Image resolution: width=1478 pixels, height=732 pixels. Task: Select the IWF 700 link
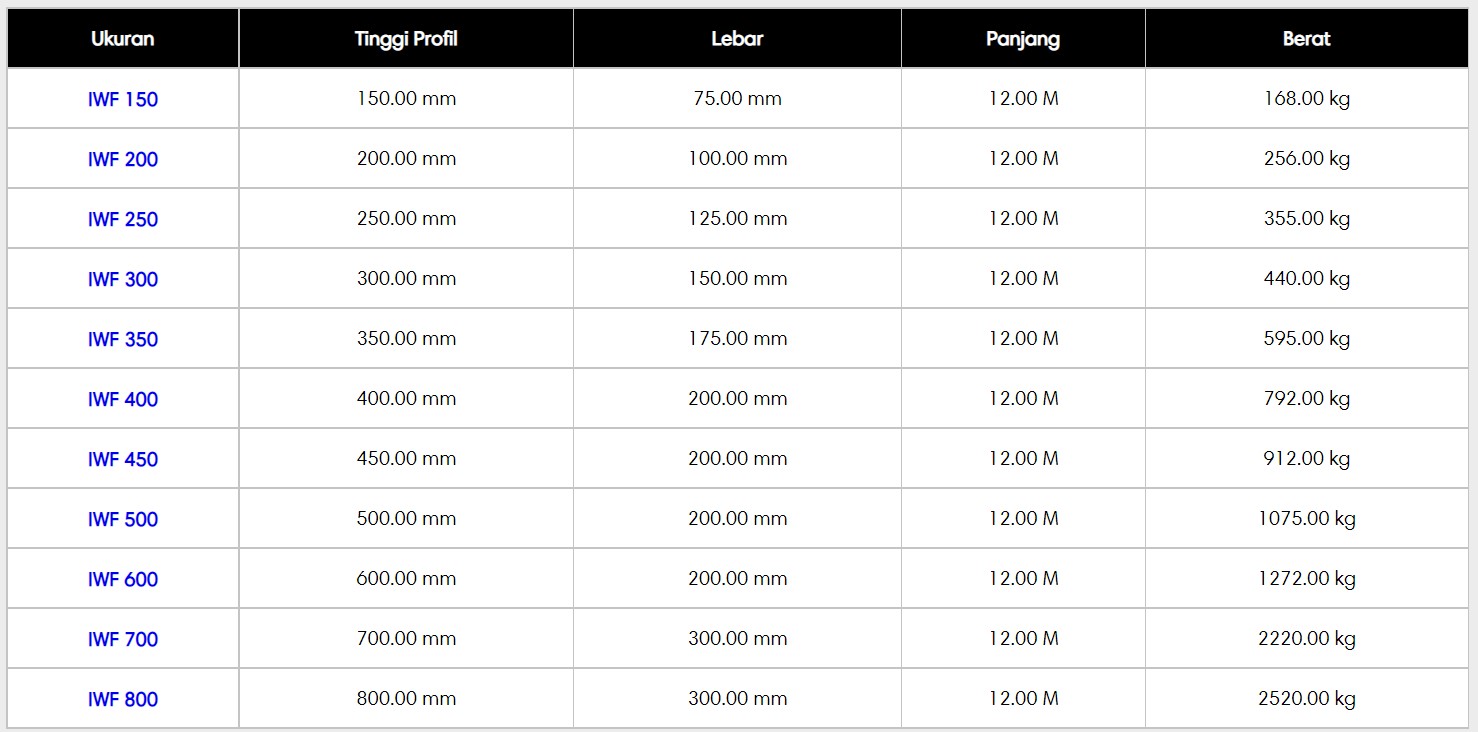point(123,639)
